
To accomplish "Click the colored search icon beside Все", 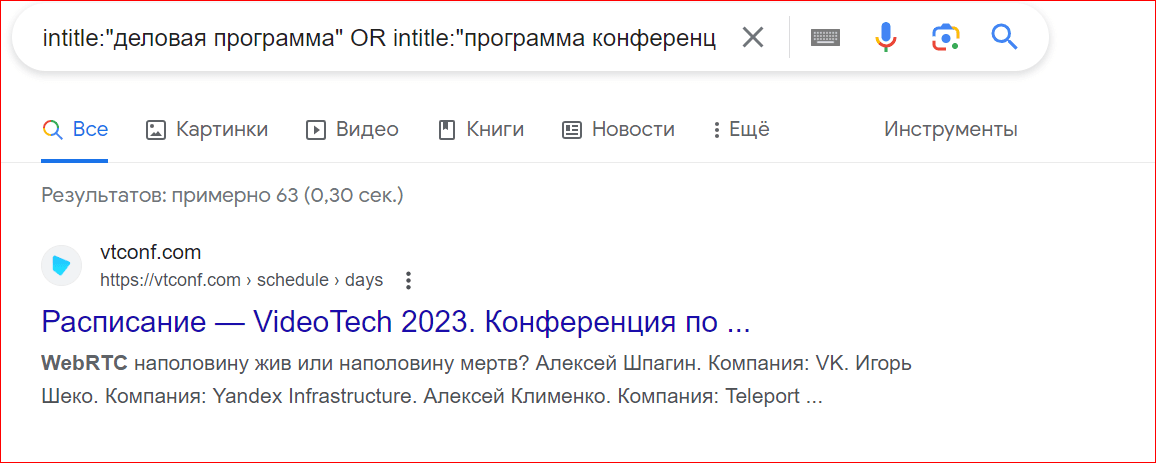I will coord(52,130).
